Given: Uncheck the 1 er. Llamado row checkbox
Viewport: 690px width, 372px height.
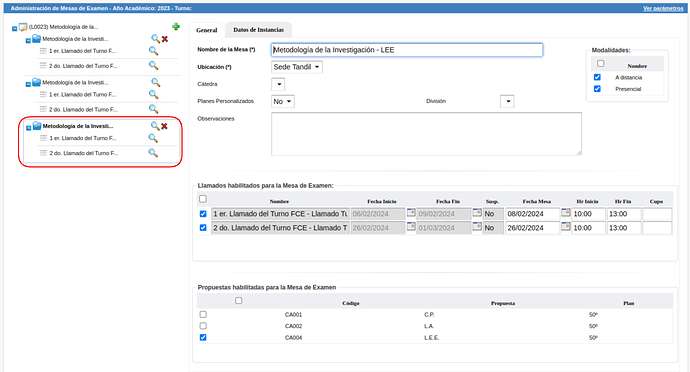Looking at the screenshot, I should pos(203,214).
